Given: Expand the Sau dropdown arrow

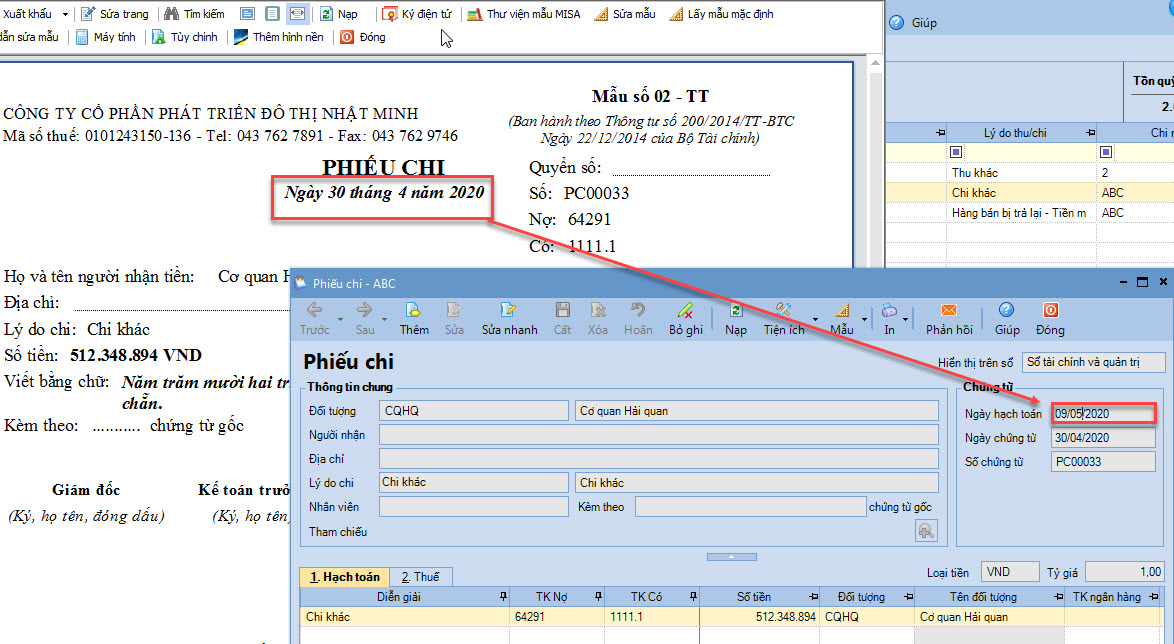Looking at the screenshot, I should [x=384, y=320].
